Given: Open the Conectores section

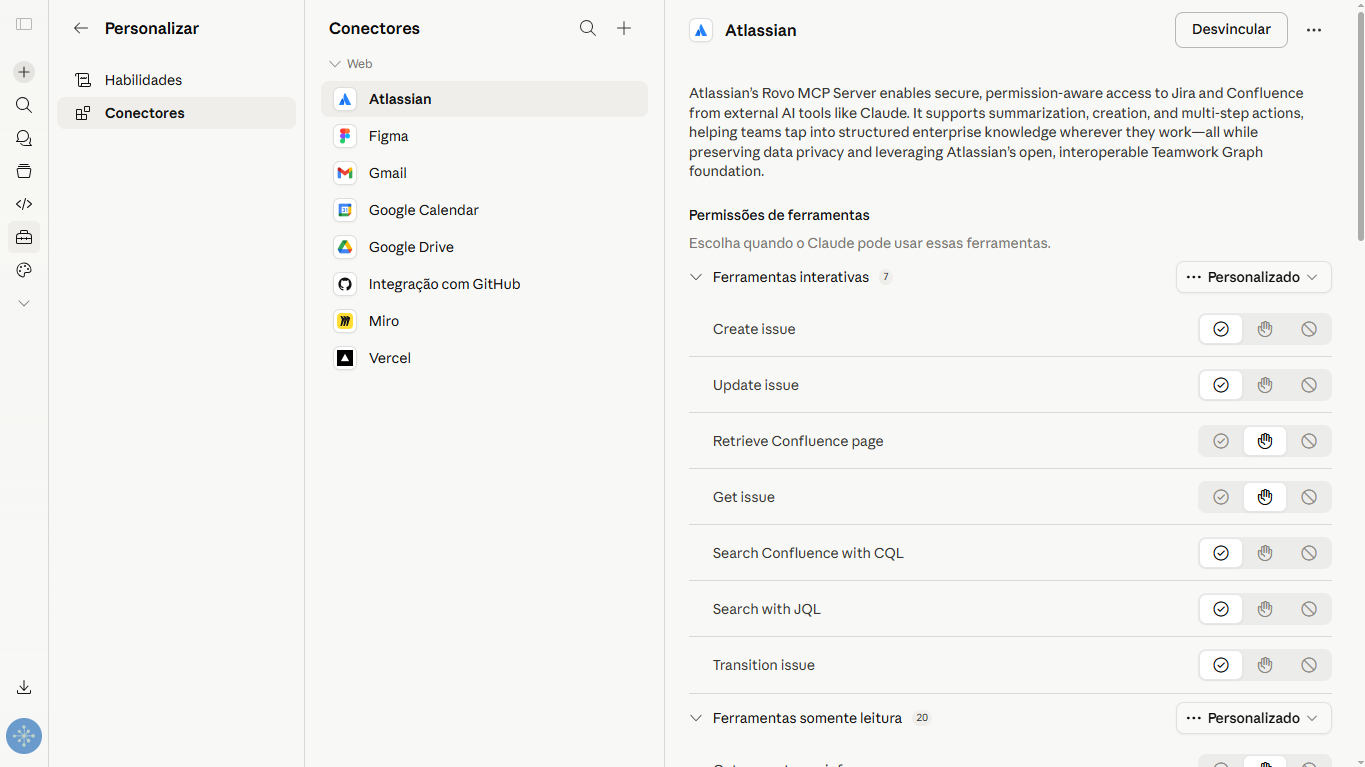Looking at the screenshot, I should [x=176, y=113].
